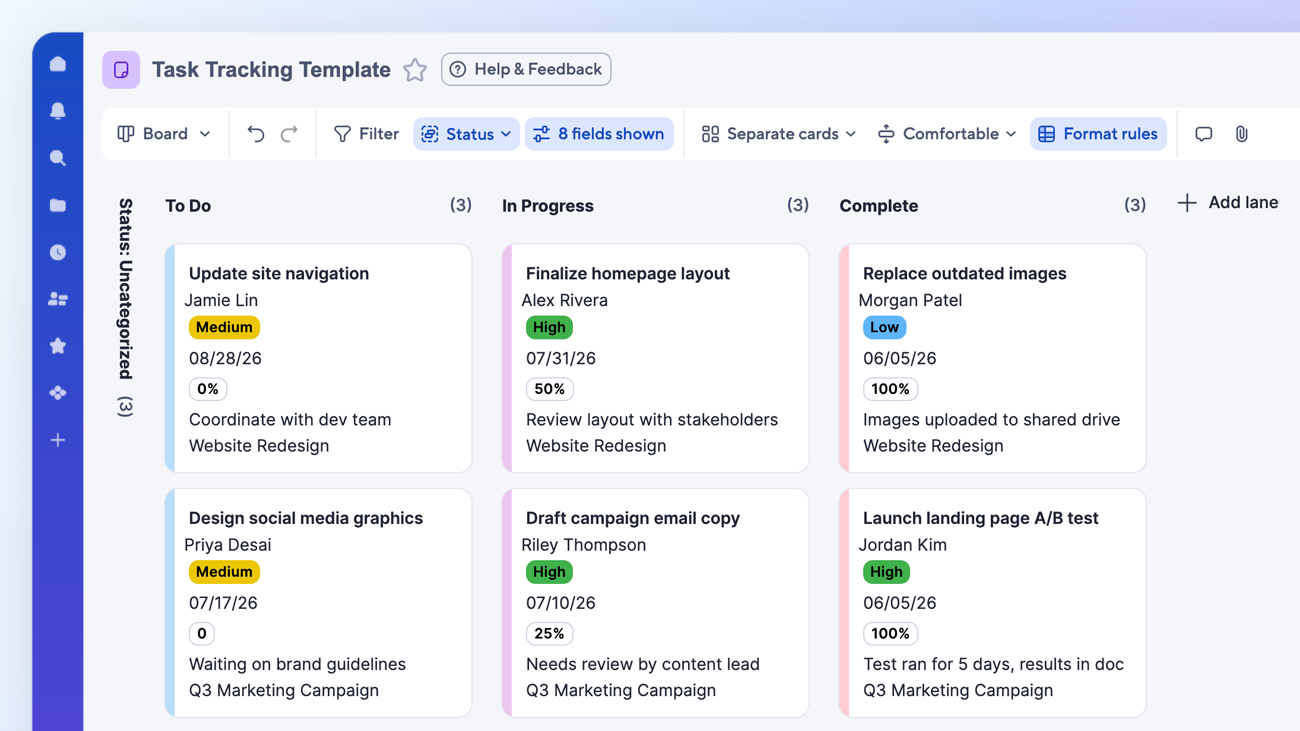Click the 50% progress chip on Finalize homepage layout
Screen dimensions: 1300x731
point(549,389)
